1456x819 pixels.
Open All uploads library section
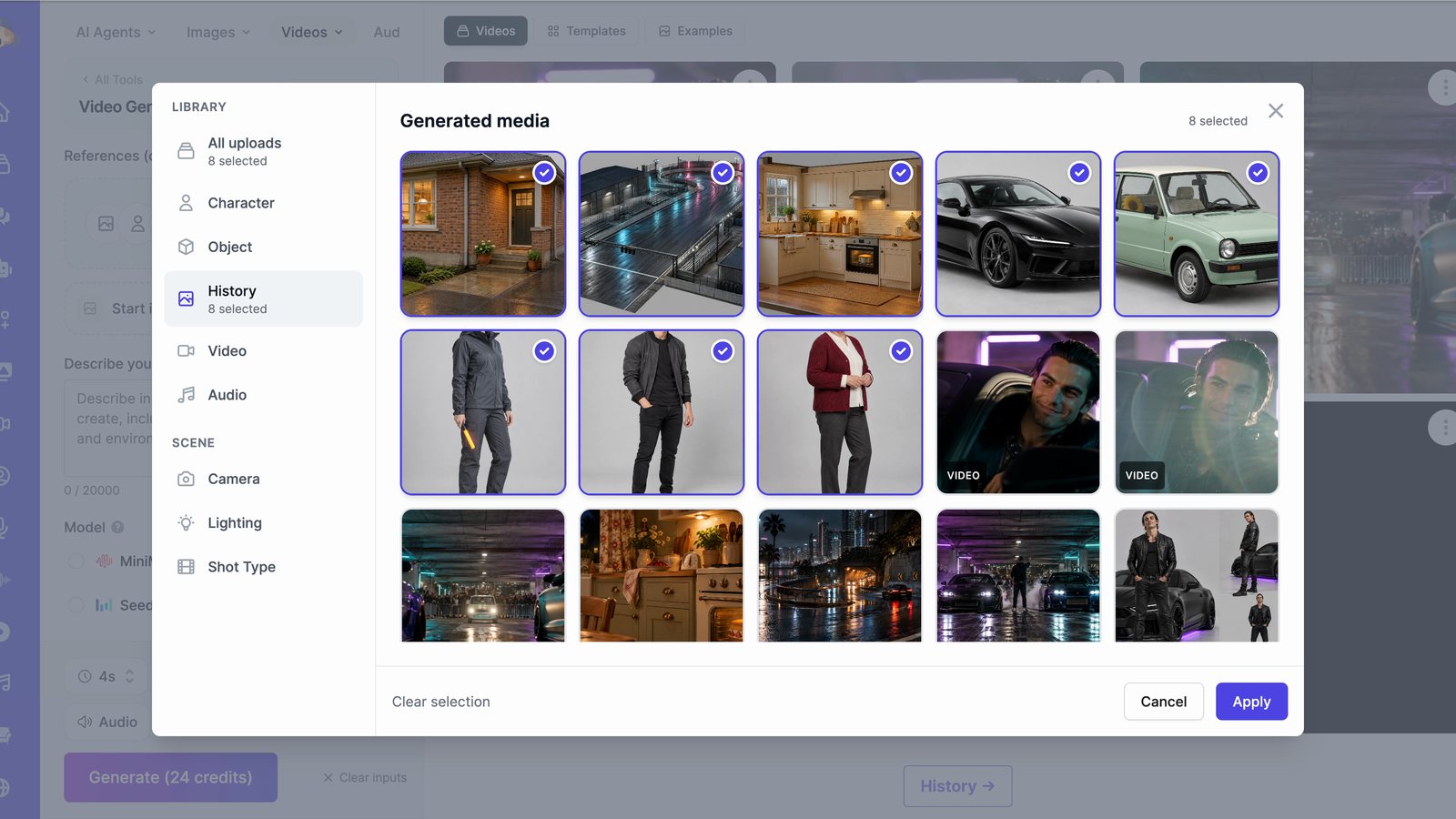[263, 151]
